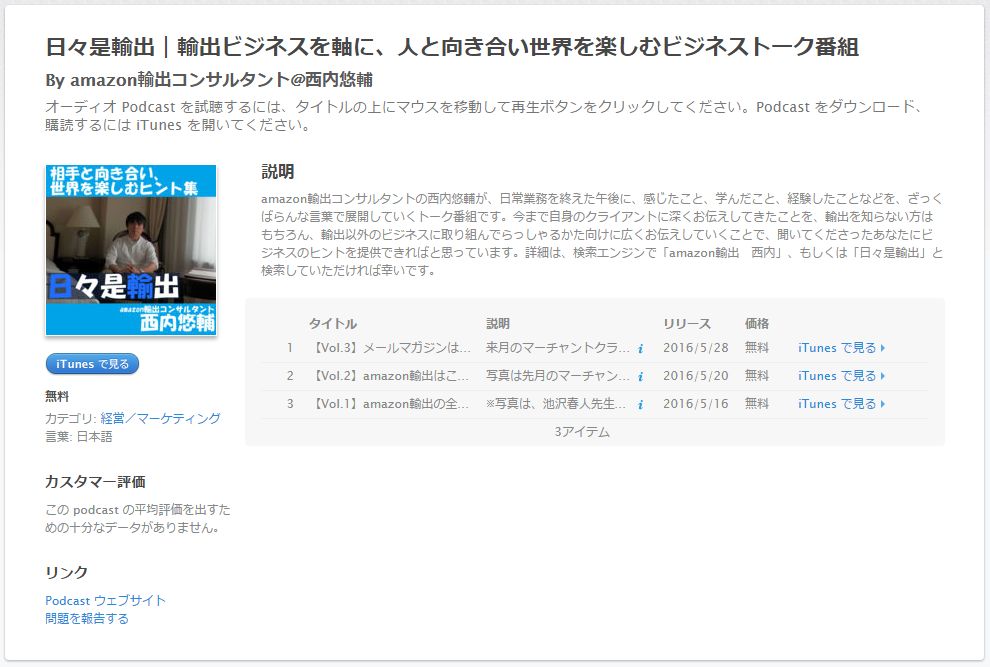Select the Vol.2 amazon輸出 episode title
This screenshot has height=667, width=990.
click(x=391, y=376)
